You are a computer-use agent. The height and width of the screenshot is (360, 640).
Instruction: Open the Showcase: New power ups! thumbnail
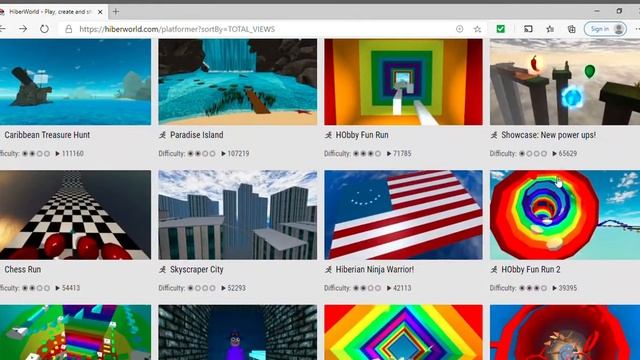[565, 82]
